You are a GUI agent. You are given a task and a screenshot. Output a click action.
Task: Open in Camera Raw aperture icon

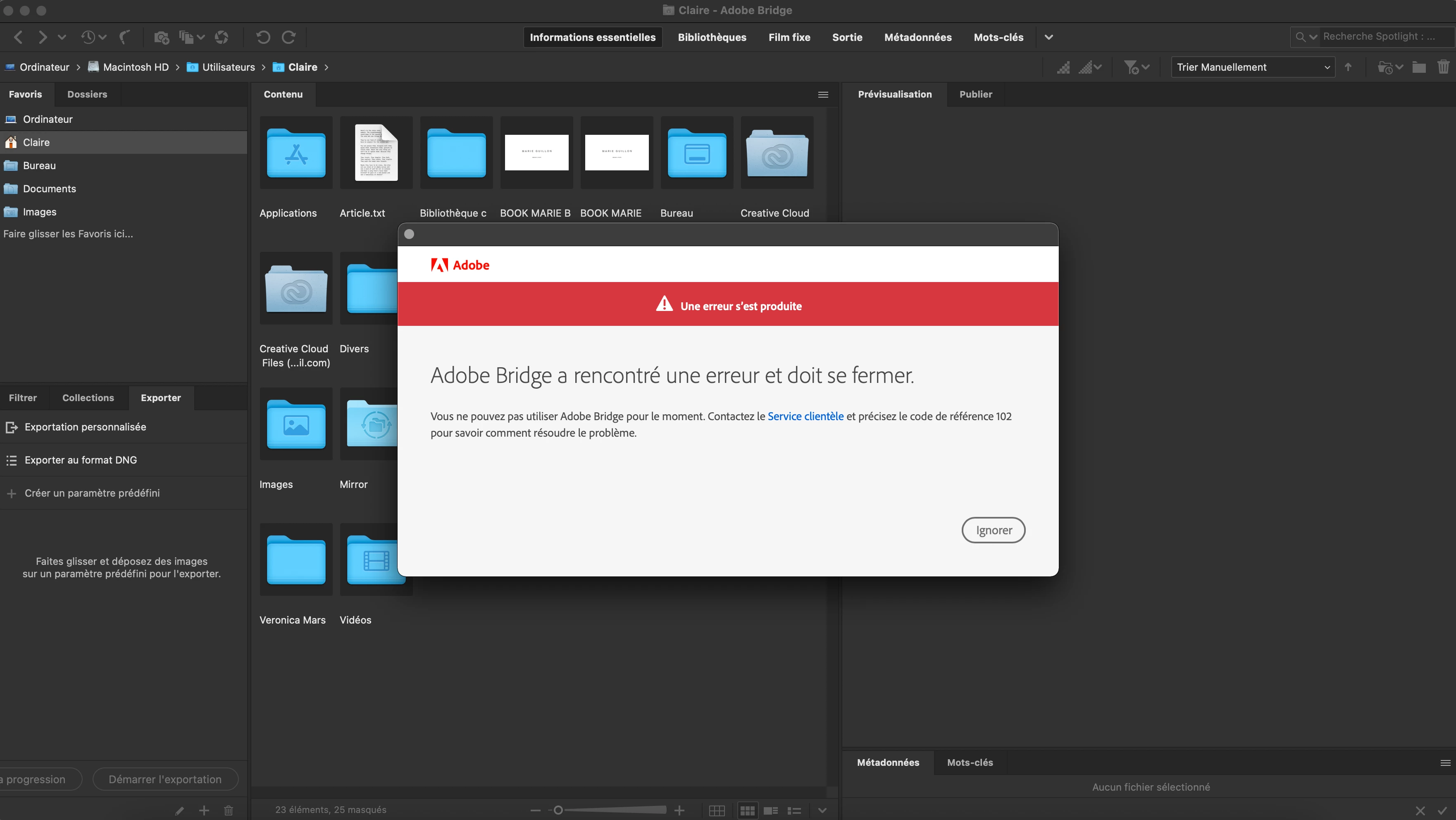click(222, 37)
